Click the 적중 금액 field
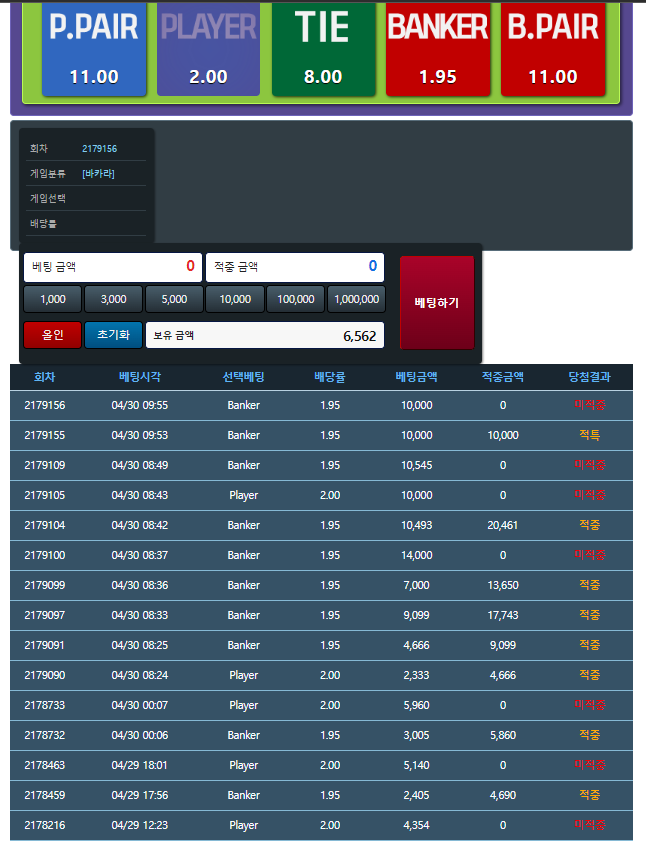 tap(294, 267)
